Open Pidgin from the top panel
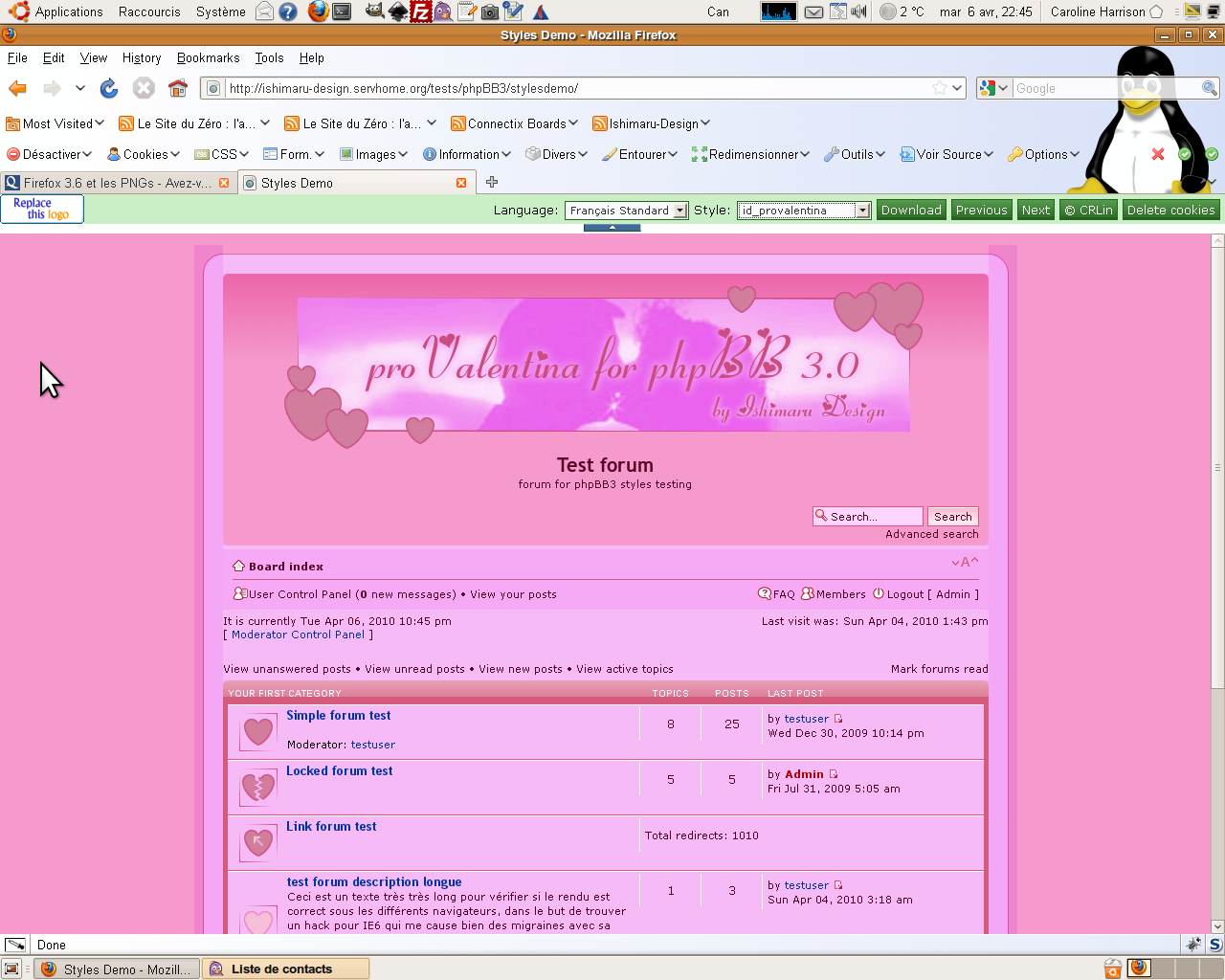The width and height of the screenshot is (1225, 980). point(443,11)
